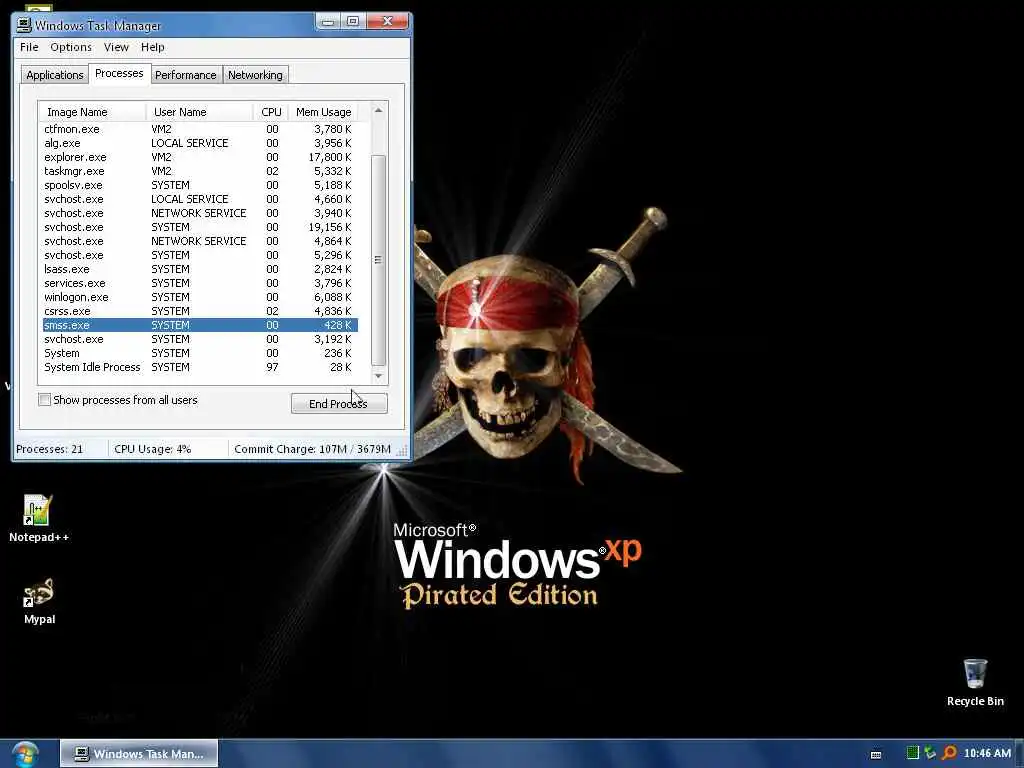Click the 10:46 AM system clock
This screenshot has height=768, width=1024.
987,753
